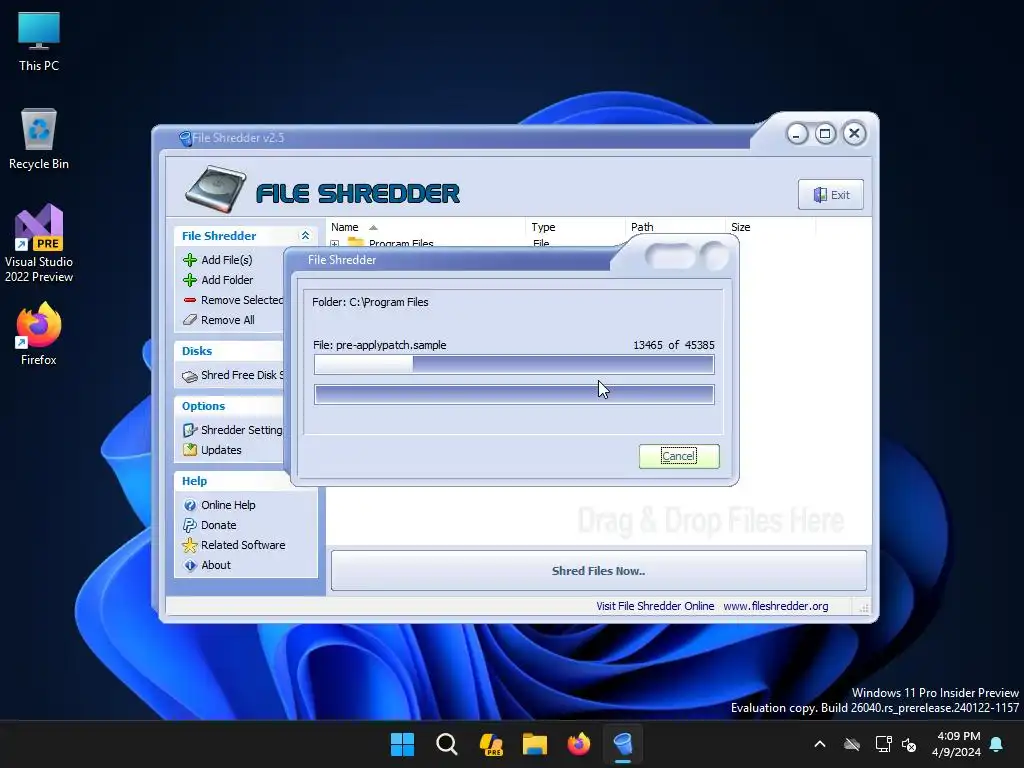
Task: Select Visual Studio 2022 Preview desktop shortcut
Action: click(39, 244)
